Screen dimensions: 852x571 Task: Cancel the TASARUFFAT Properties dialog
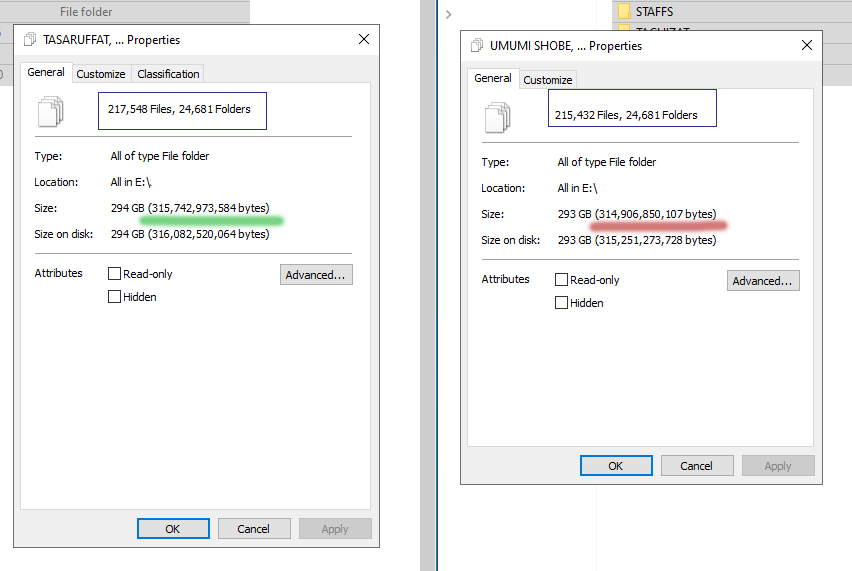tap(254, 529)
